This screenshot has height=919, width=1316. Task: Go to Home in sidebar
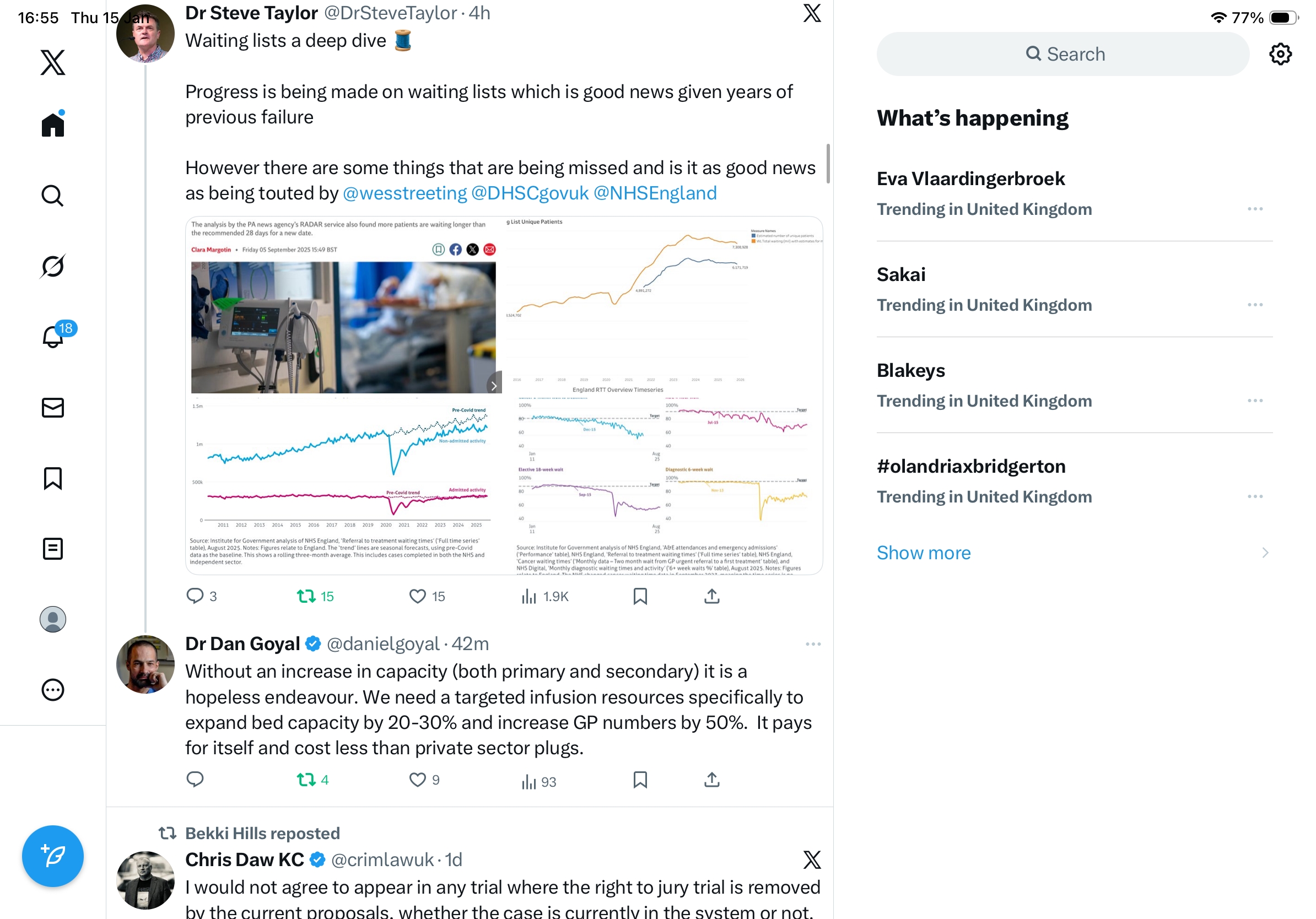(53, 125)
